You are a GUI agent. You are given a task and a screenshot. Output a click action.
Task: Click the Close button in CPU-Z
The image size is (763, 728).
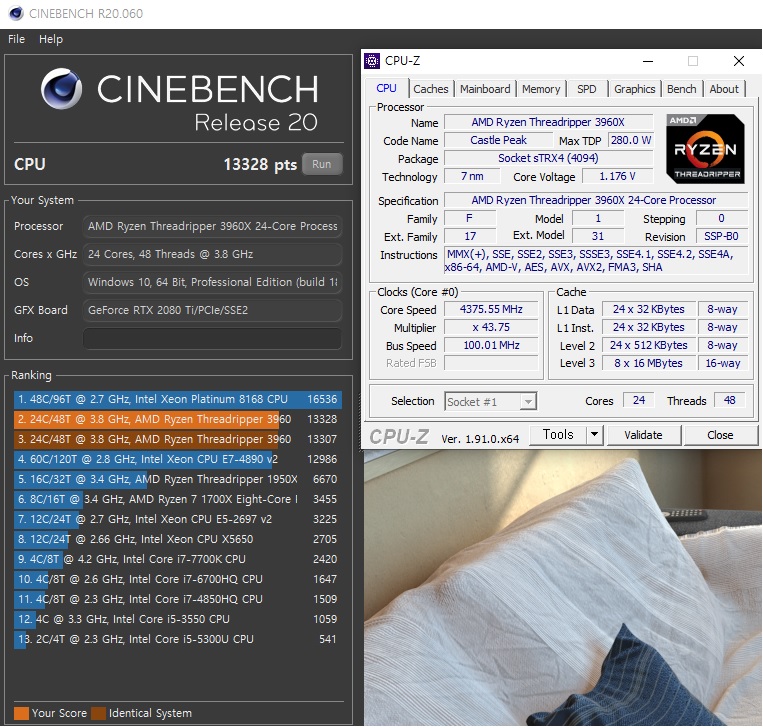coord(720,435)
